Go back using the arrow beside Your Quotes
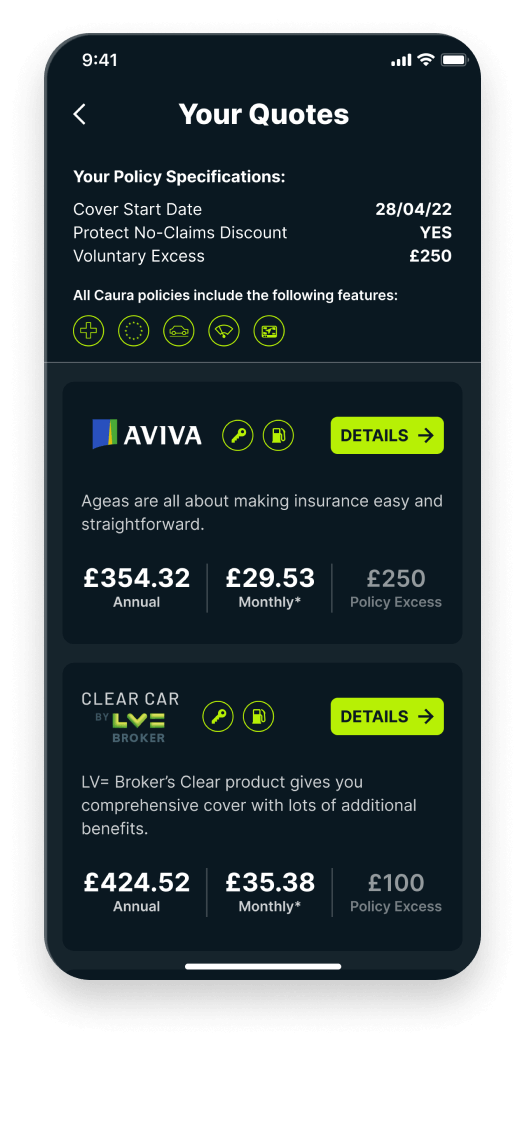The image size is (525, 1136). [x=80, y=114]
